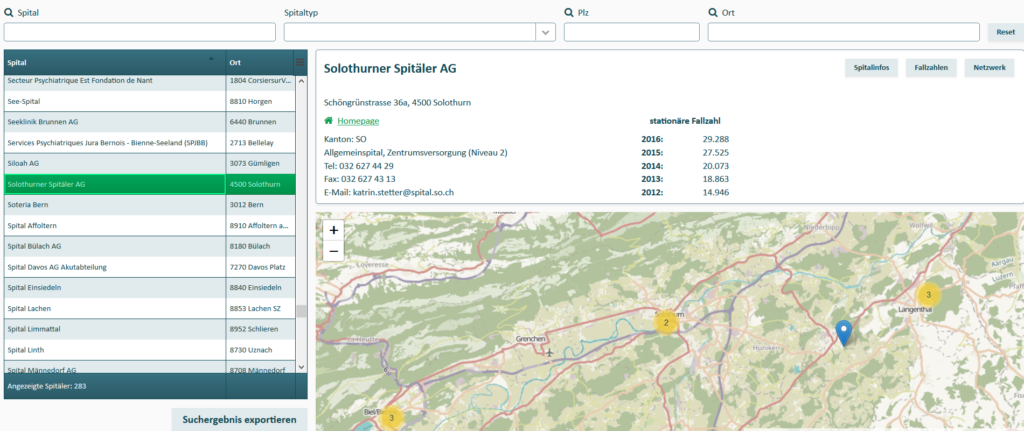
Task: Open cluster marker 3 near Biel
Action: (x=391, y=417)
